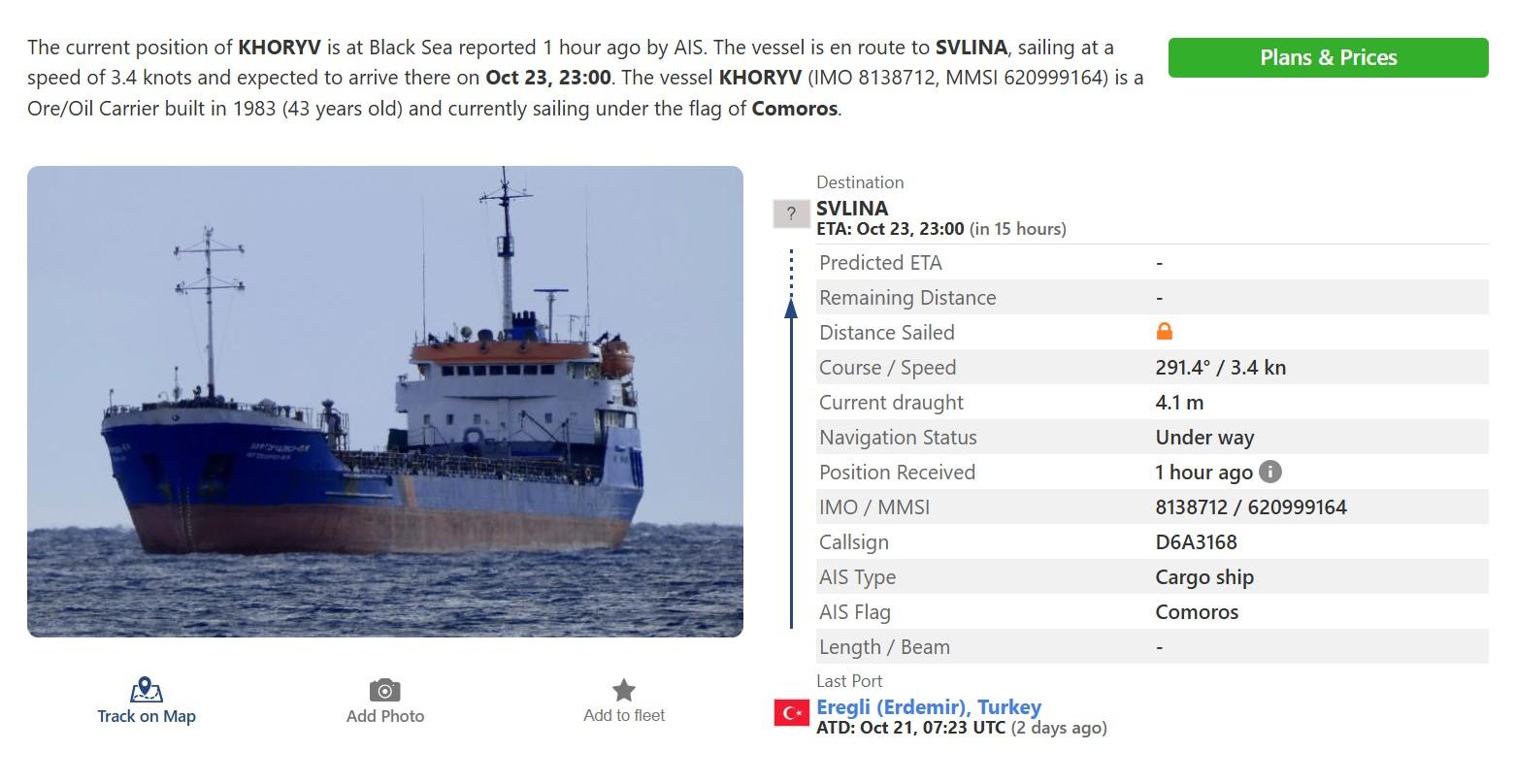1515x784 pixels.
Task: Click the Course / Speed row value
Action: 1220,368
